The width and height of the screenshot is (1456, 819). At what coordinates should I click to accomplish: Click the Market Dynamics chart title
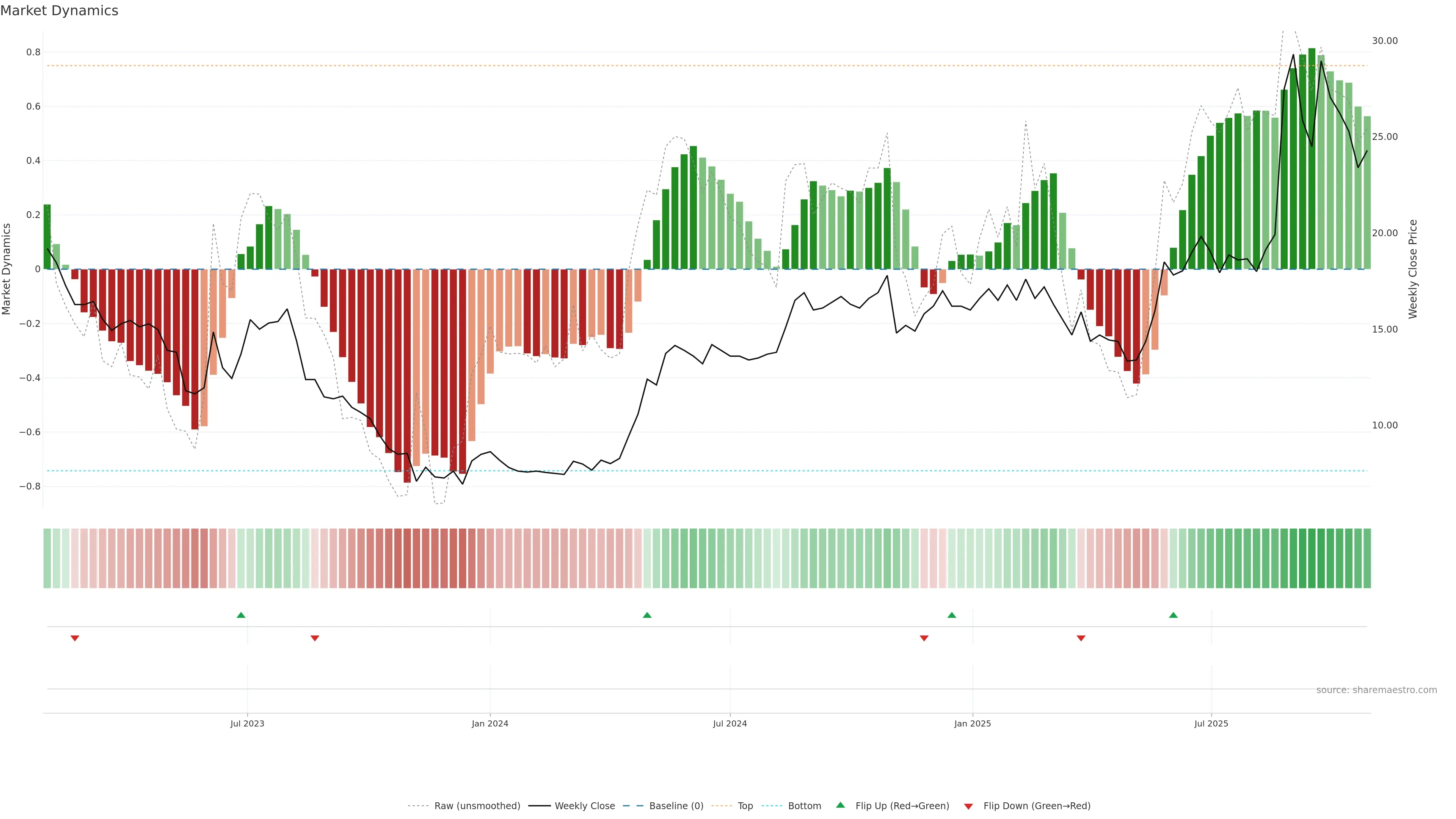[60, 11]
